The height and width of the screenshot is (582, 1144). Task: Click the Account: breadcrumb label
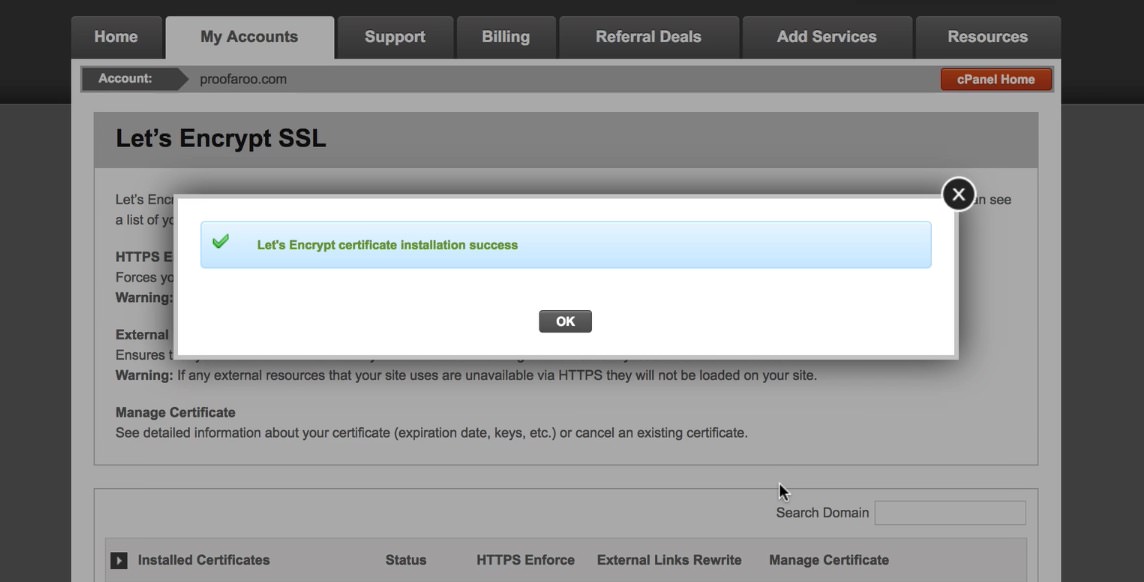(x=125, y=79)
